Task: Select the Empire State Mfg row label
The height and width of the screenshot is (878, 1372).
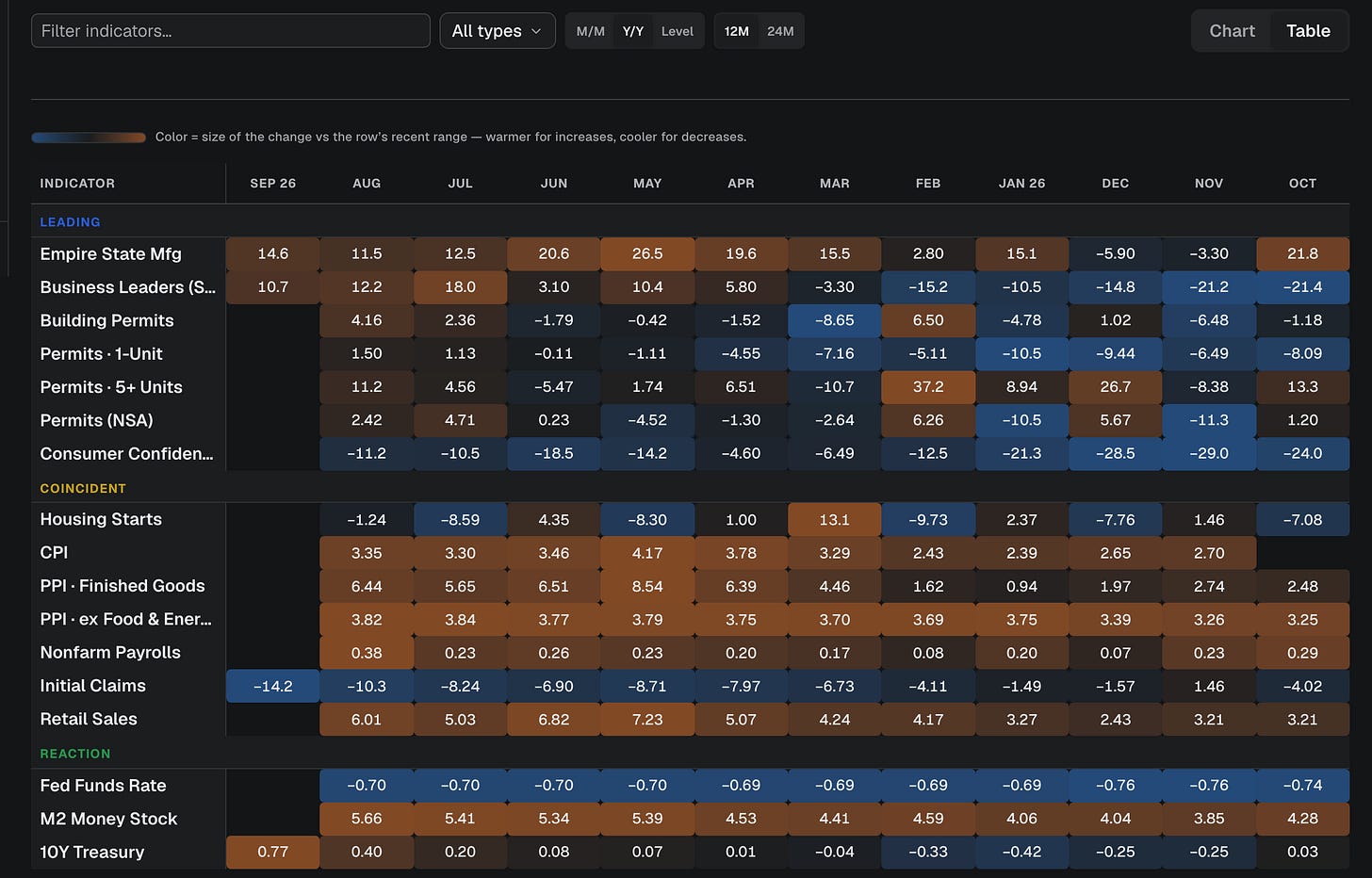Action: [x=110, y=253]
